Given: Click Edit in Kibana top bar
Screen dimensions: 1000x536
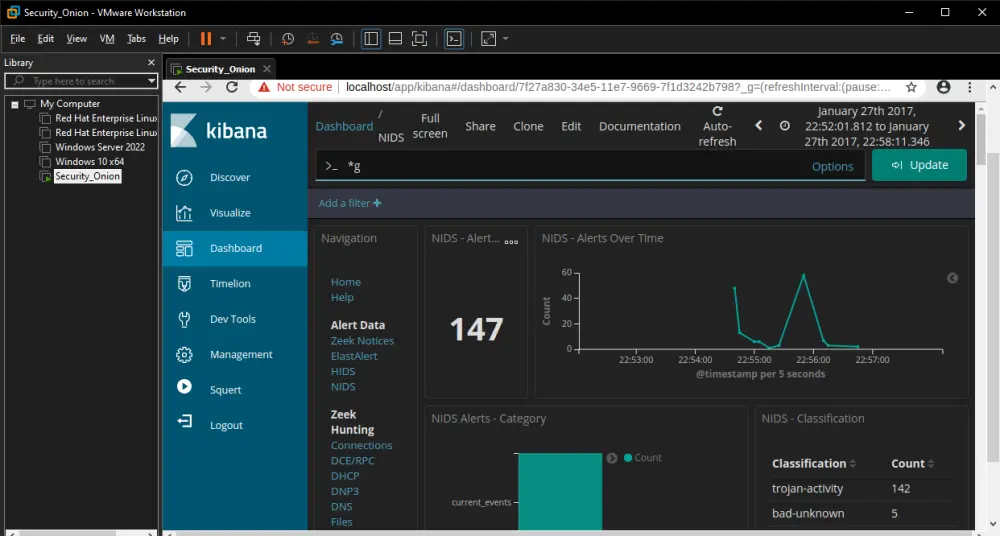Looking at the screenshot, I should coord(571,126).
